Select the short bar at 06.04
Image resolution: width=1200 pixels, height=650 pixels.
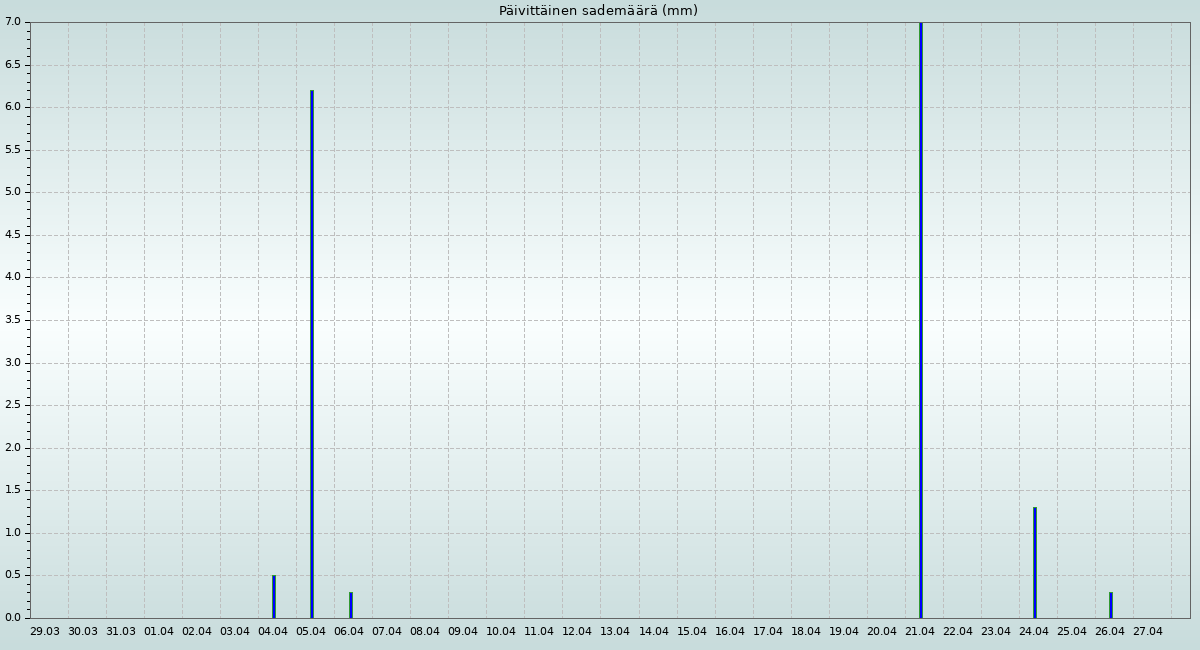[x=350, y=605]
